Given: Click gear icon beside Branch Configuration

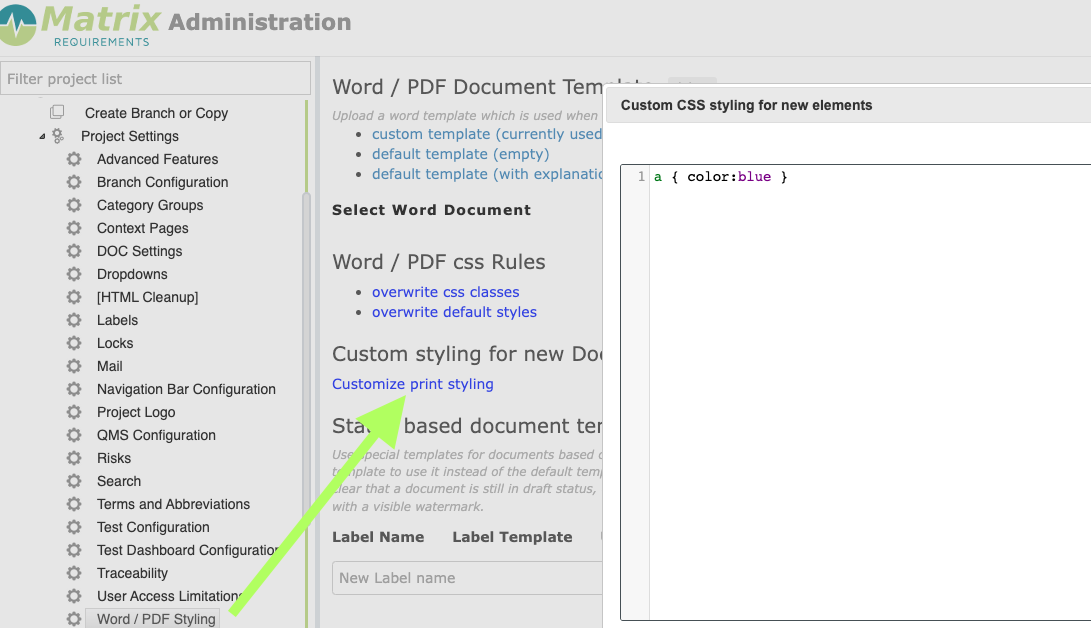Looking at the screenshot, I should [74, 182].
